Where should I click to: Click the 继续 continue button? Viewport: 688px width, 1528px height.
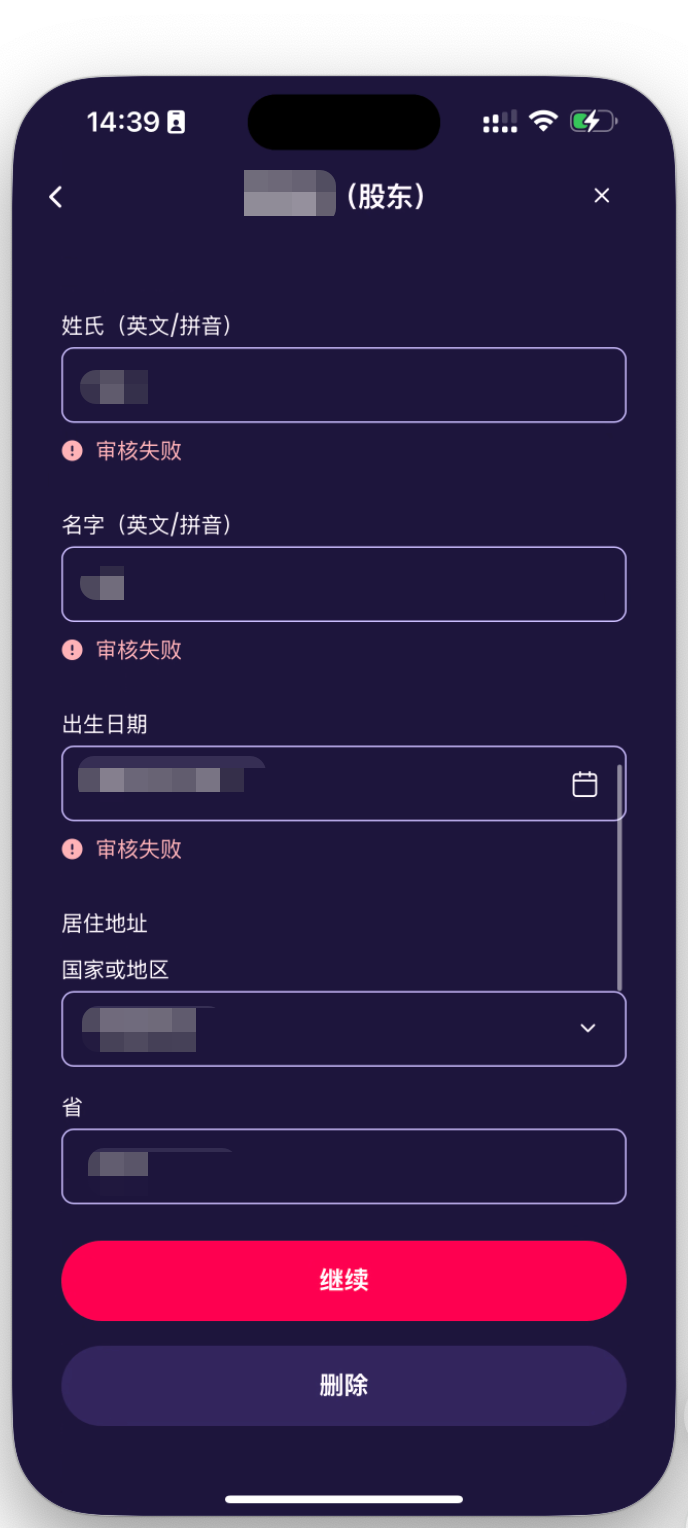pyautogui.click(x=343, y=1281)
